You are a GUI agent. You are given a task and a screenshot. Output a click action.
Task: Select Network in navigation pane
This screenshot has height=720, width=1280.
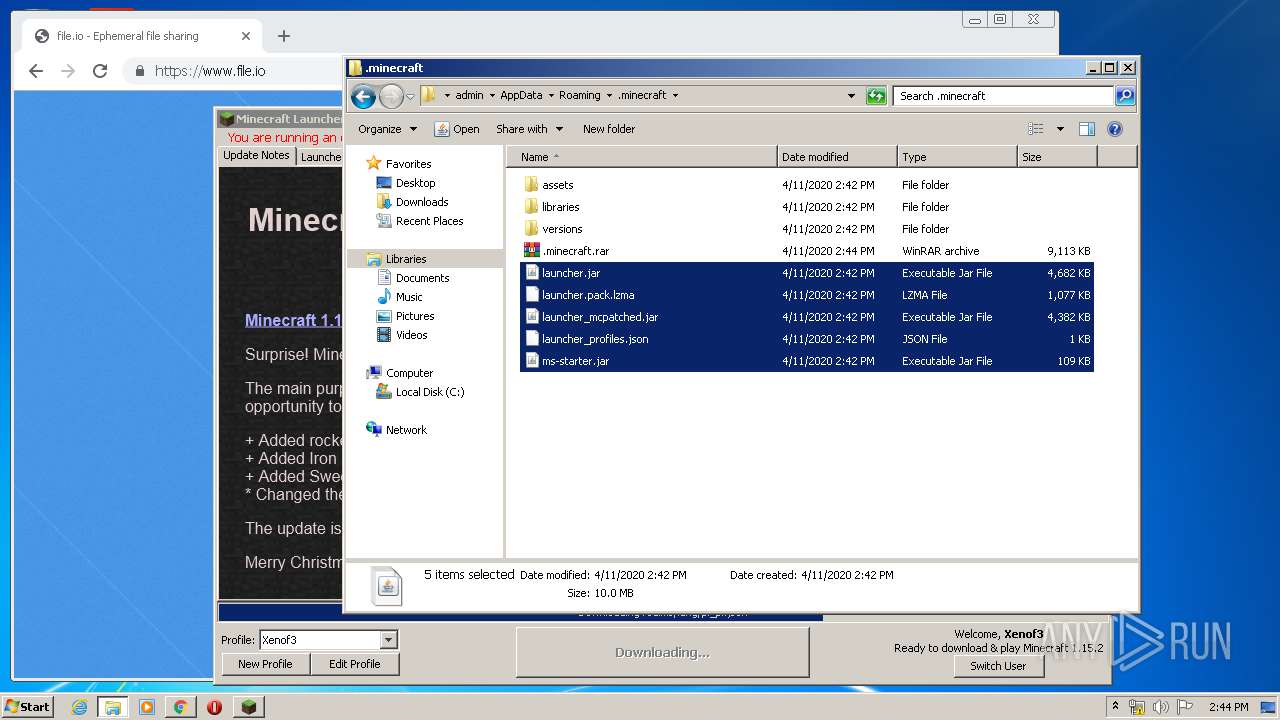[406, 430]
